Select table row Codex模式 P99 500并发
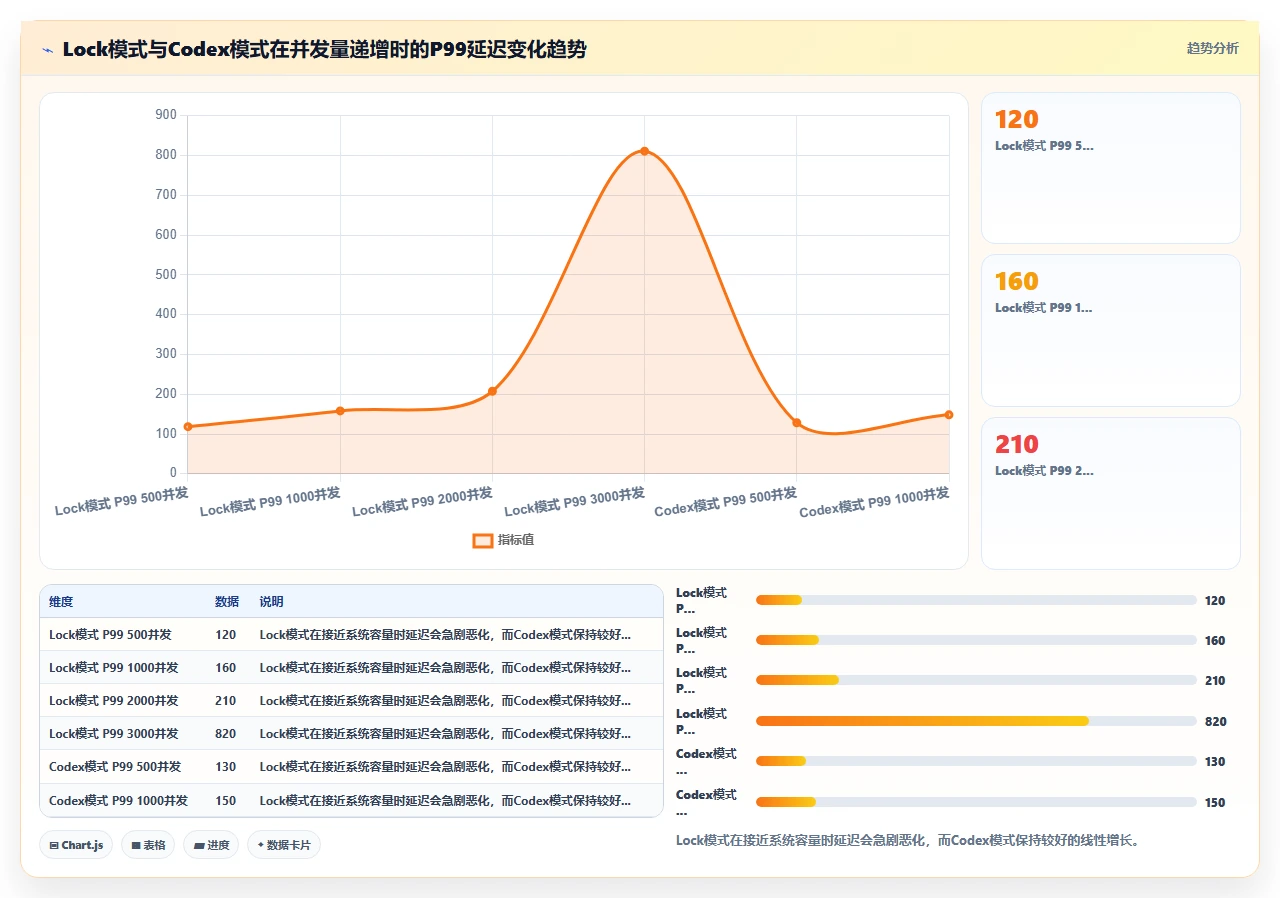 coord(351,767)
